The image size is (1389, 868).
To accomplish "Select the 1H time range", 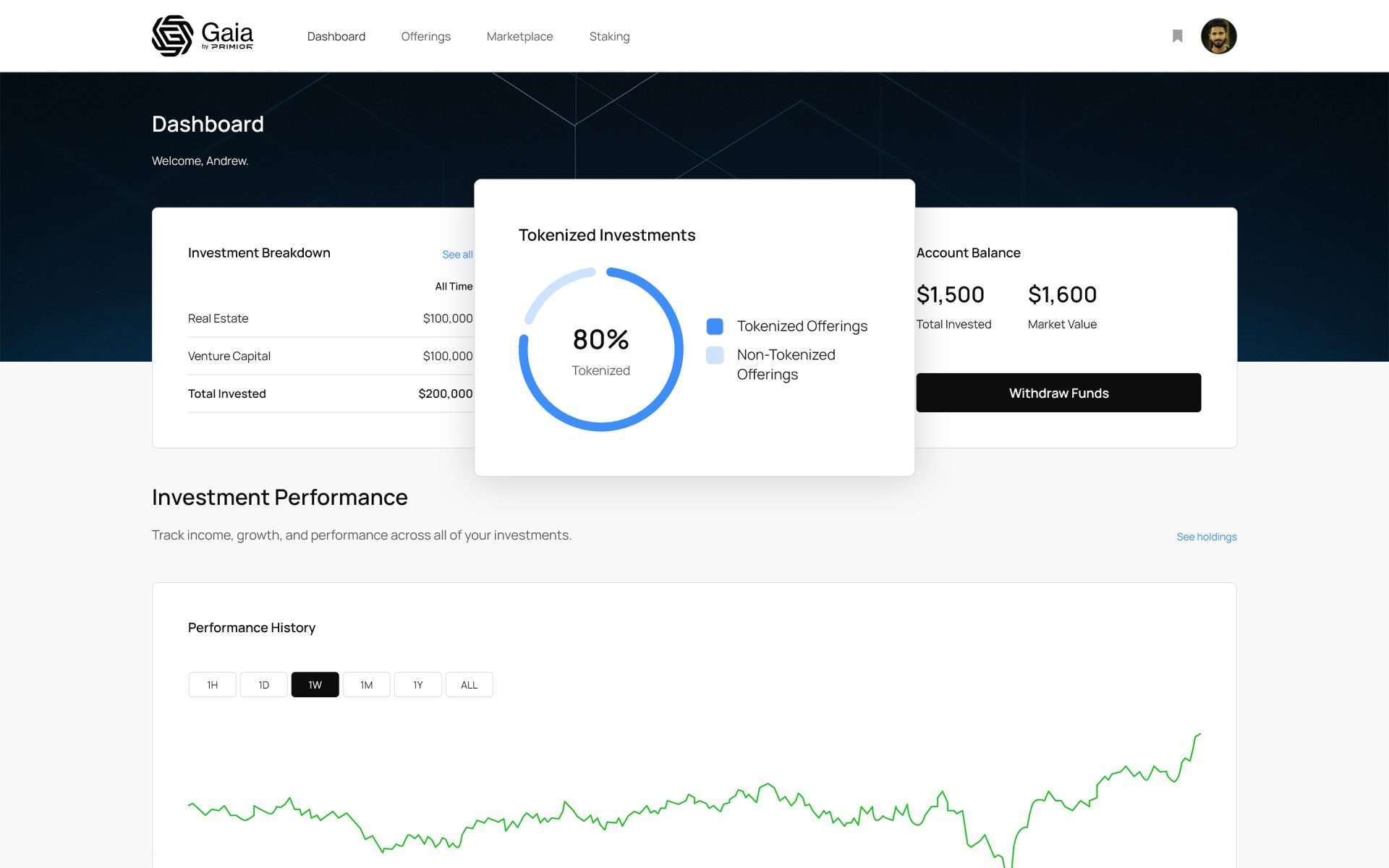I will (212, 685).
